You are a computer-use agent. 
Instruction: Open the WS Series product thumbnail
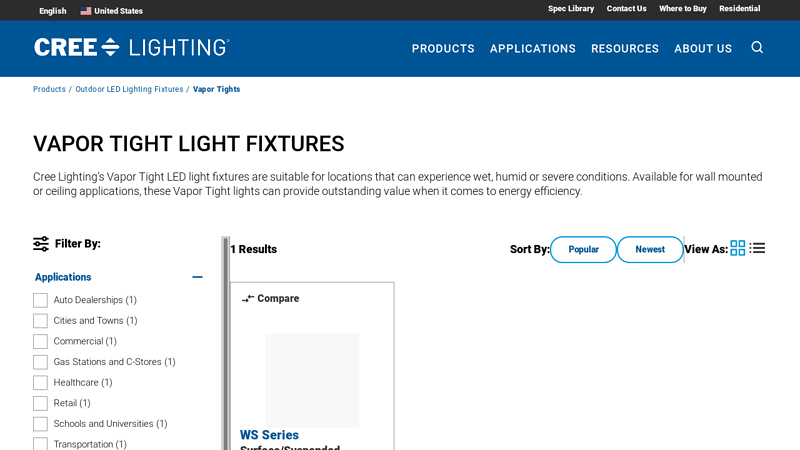point(312,380)
